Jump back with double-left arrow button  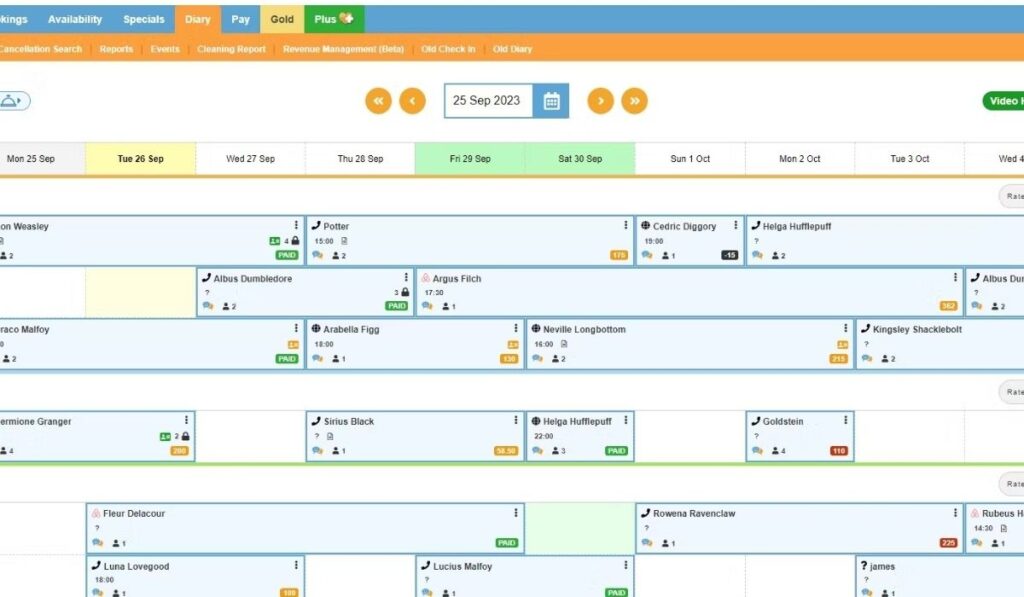click(378, 101)
